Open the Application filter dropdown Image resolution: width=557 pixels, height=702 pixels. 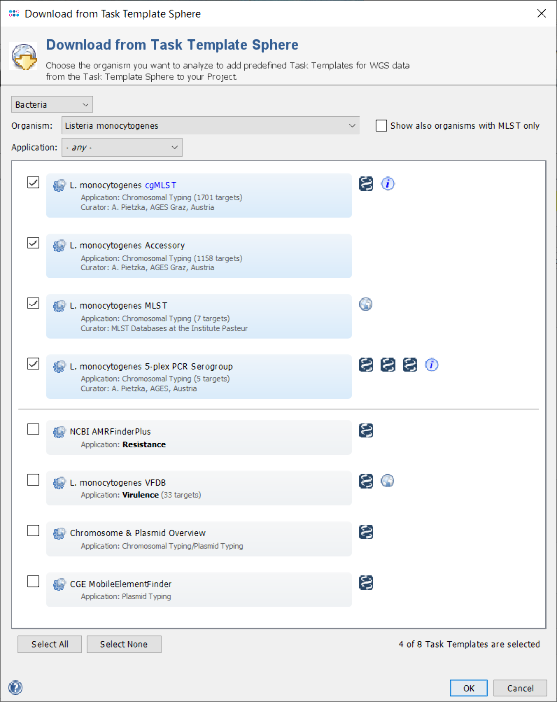click(x=122, y=147)
